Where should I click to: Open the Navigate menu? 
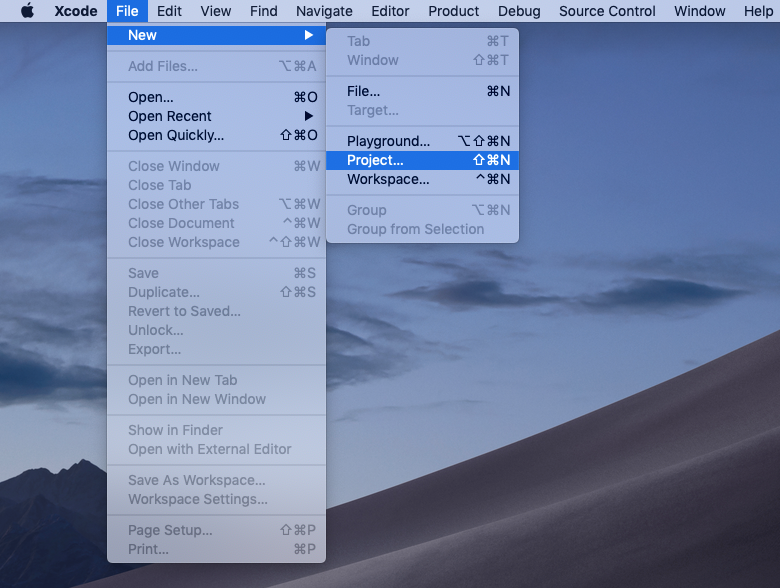point(324,10)
